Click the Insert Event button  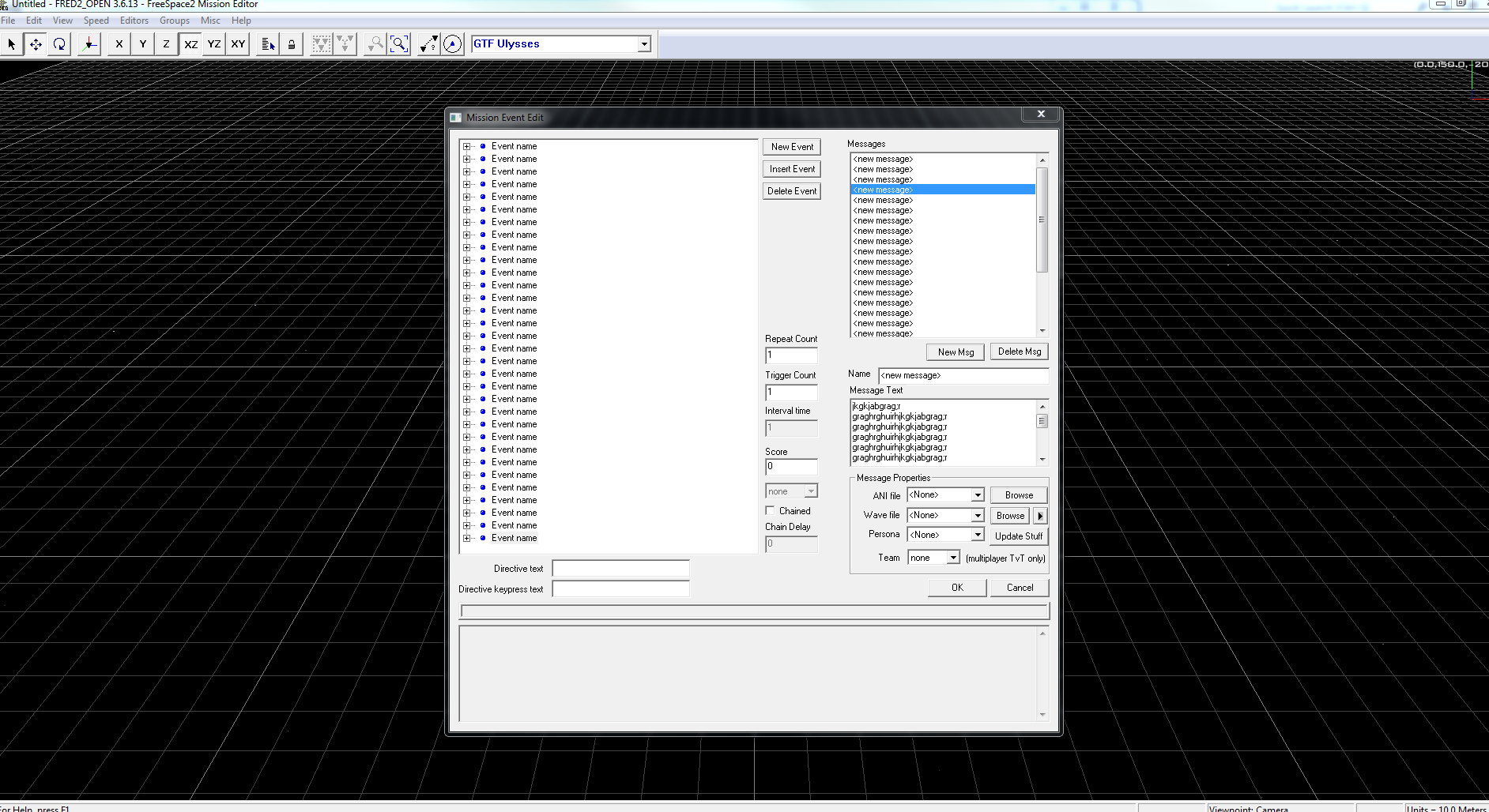[x=792, y=169]
